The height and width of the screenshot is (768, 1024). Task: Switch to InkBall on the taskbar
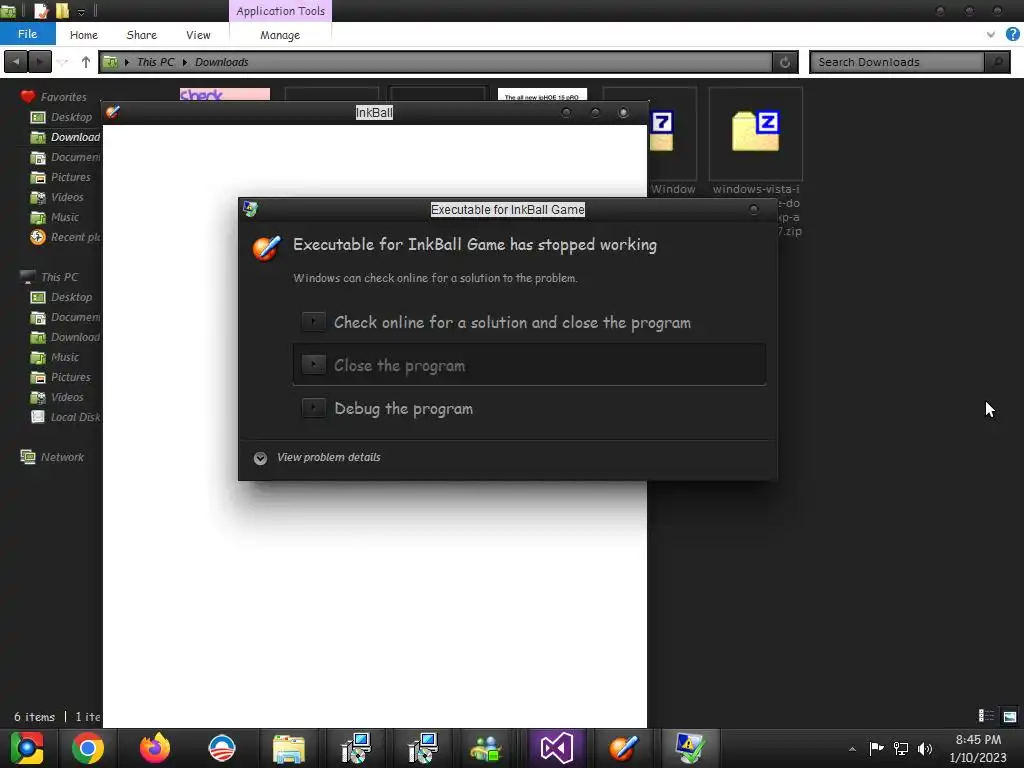point(623,748)
